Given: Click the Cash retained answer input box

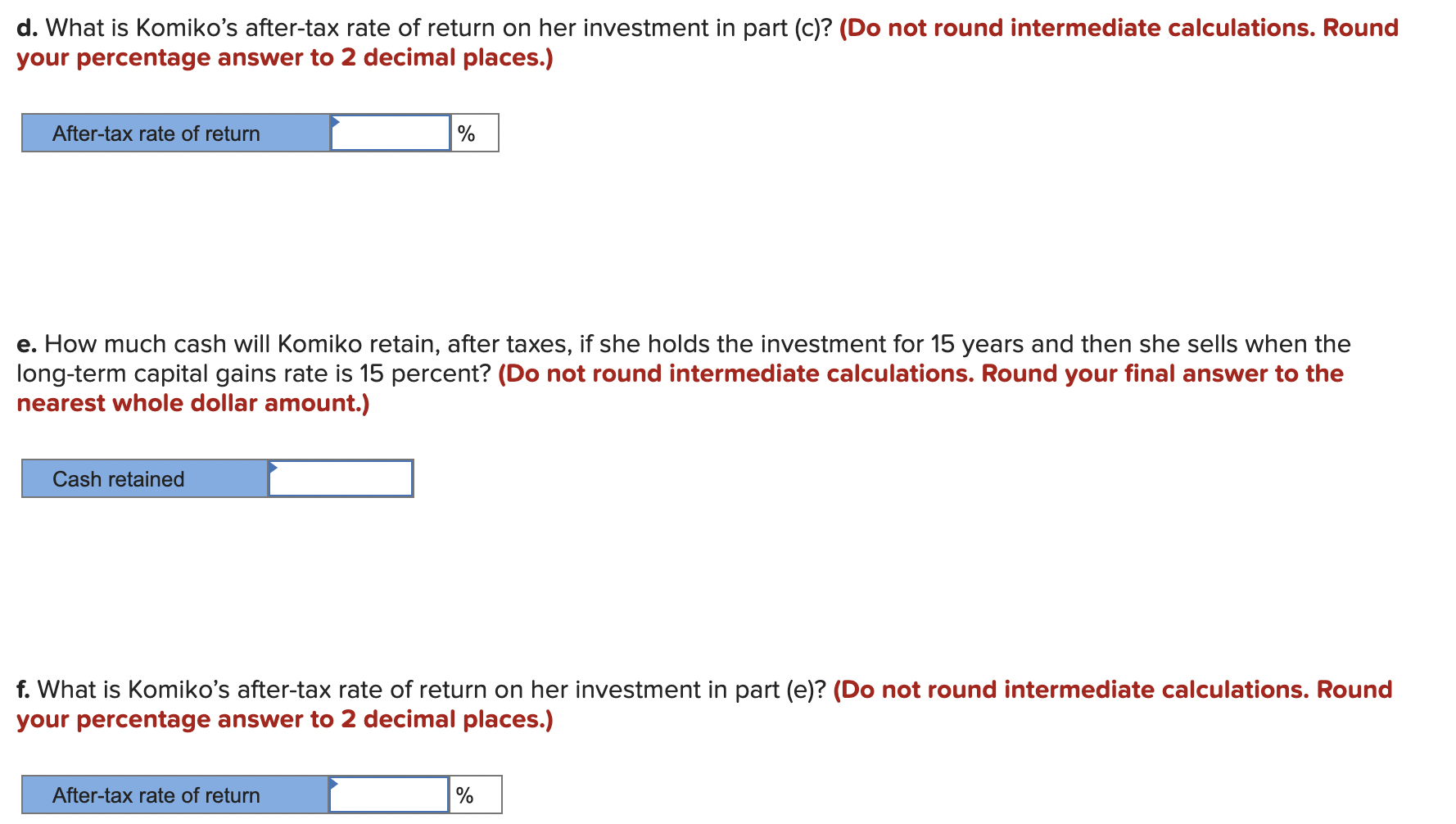Looking at the screenshot, I should click(x=341, y=479).
